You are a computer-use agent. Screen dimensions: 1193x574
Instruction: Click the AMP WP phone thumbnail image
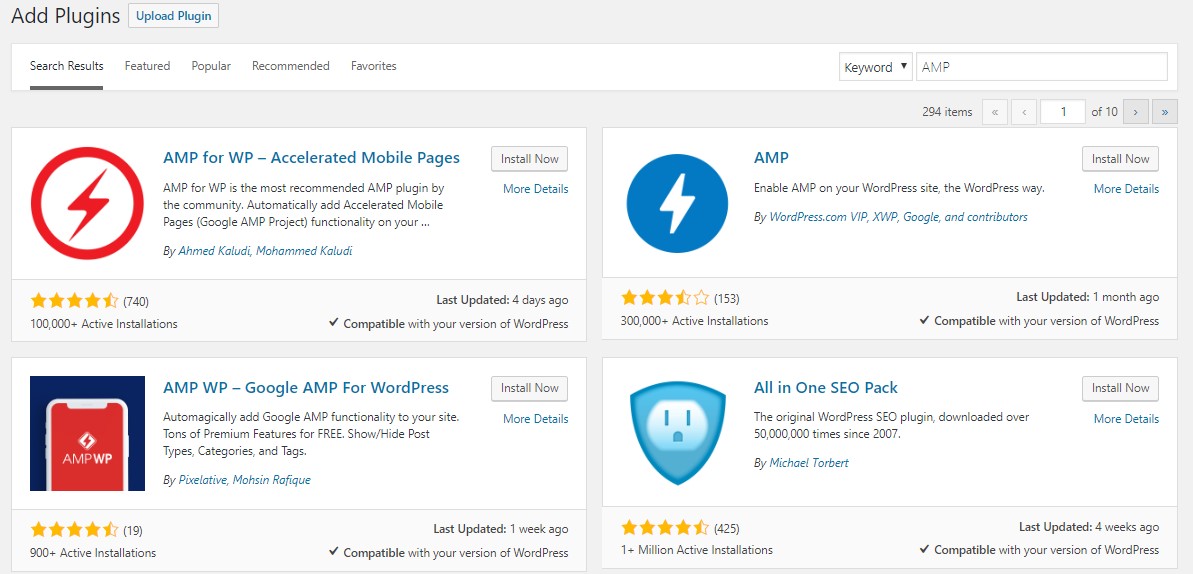87,433
